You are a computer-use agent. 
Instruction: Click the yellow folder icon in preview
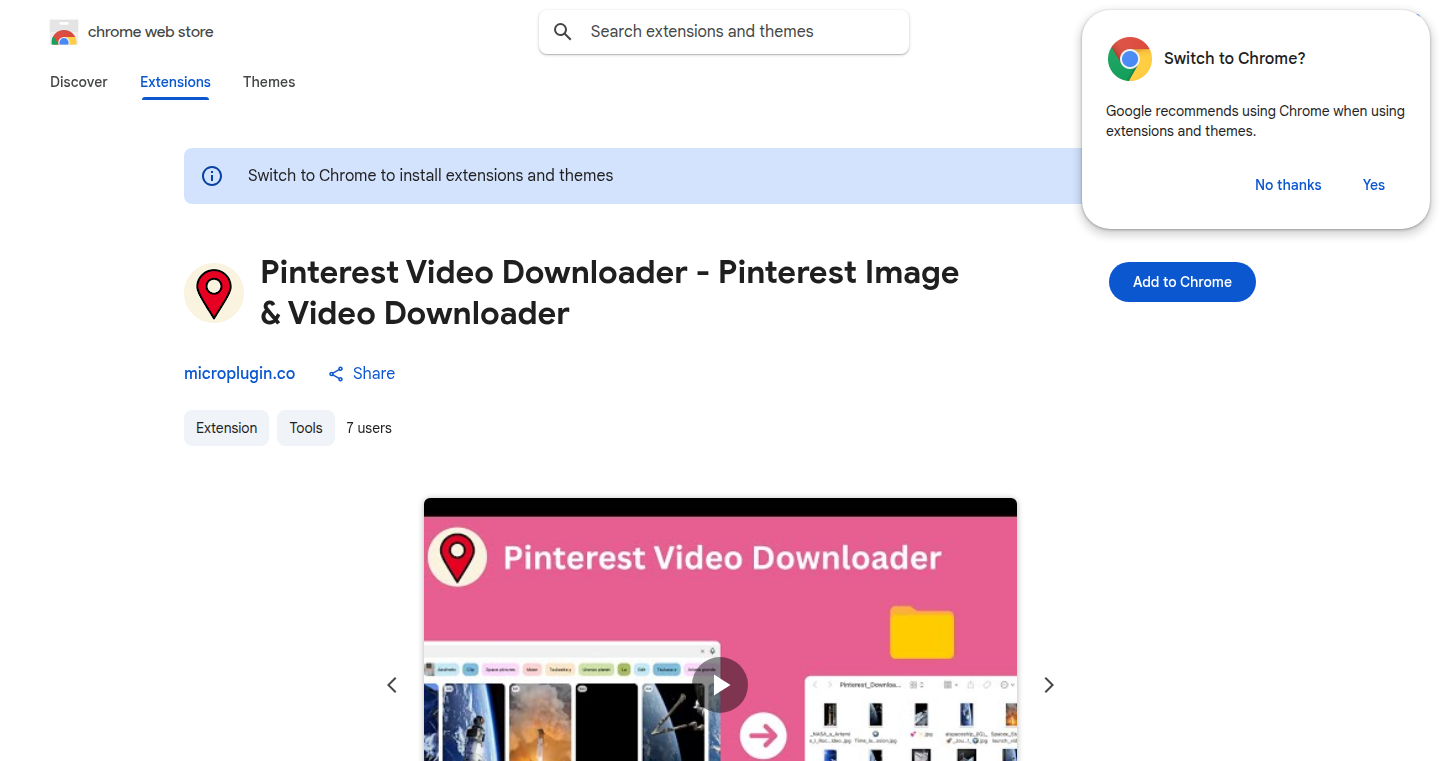922,632
